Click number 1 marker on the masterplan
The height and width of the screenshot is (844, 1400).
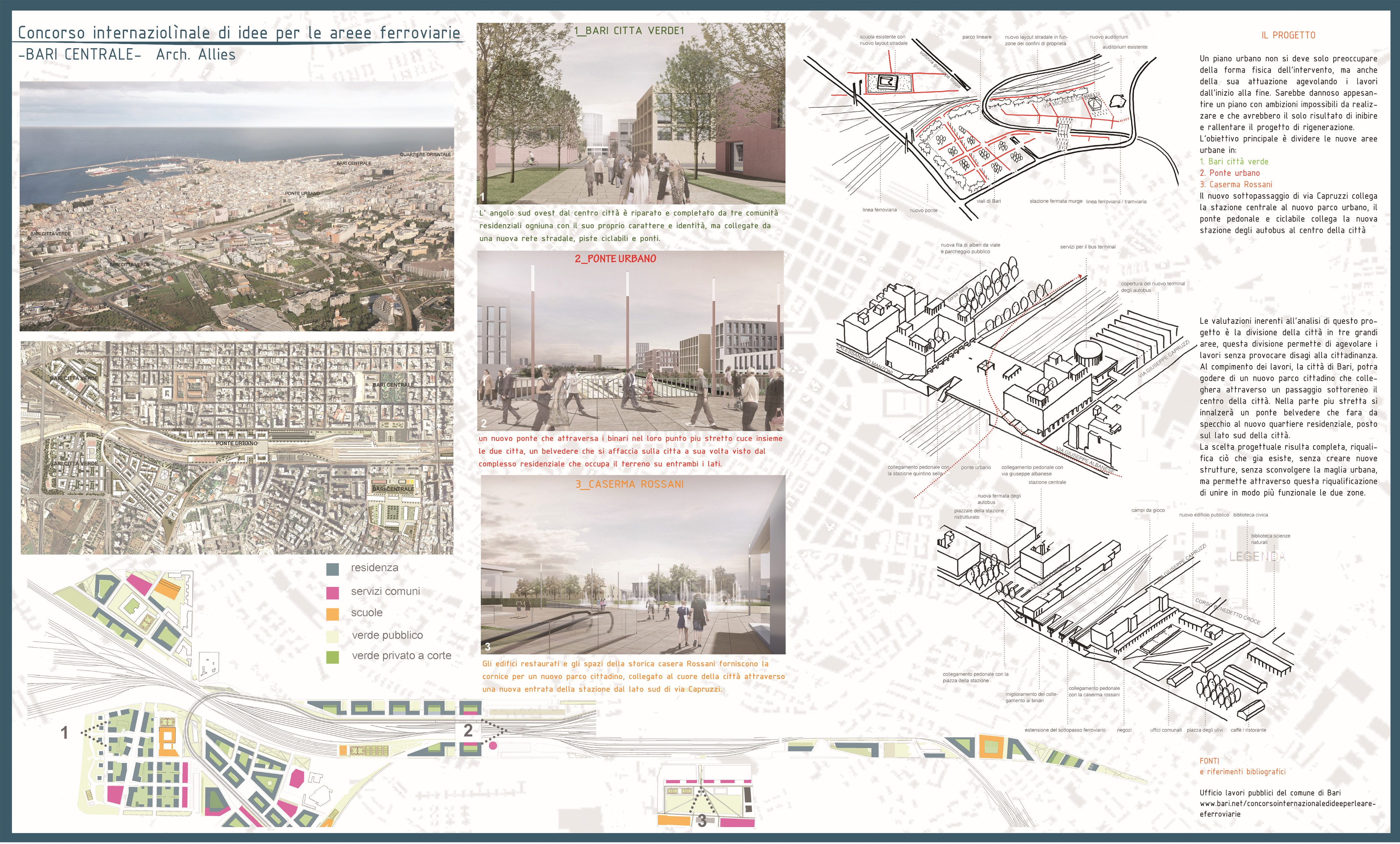[64, 732]
